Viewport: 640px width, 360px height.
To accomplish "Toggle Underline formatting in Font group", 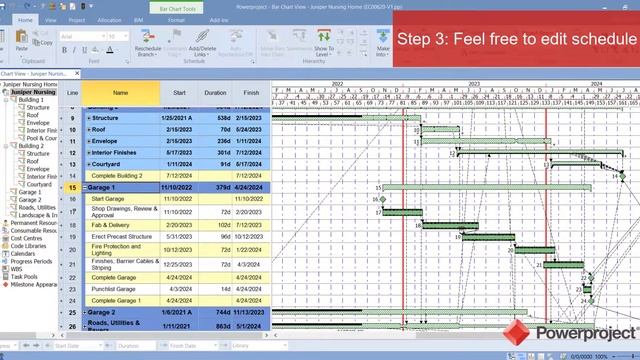I will 84,50.
